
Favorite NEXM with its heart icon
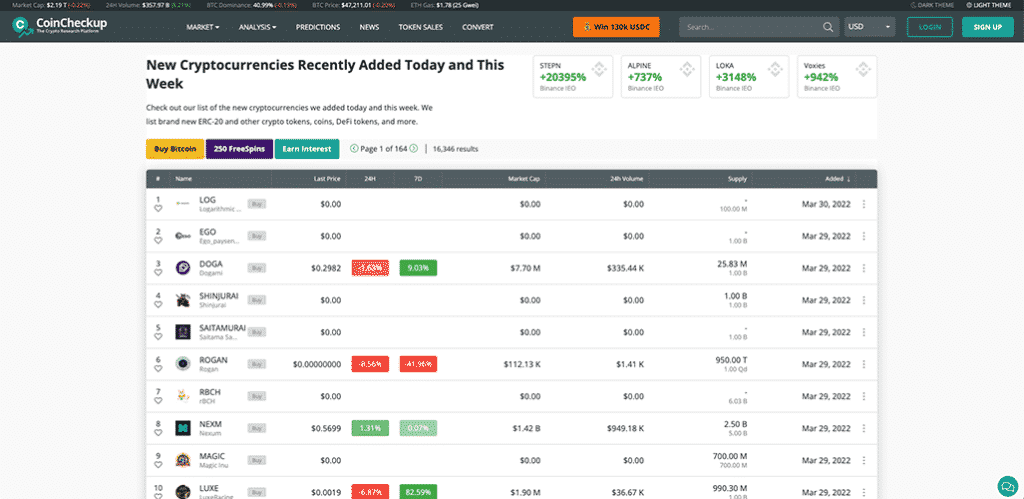[x=158, y=433]
